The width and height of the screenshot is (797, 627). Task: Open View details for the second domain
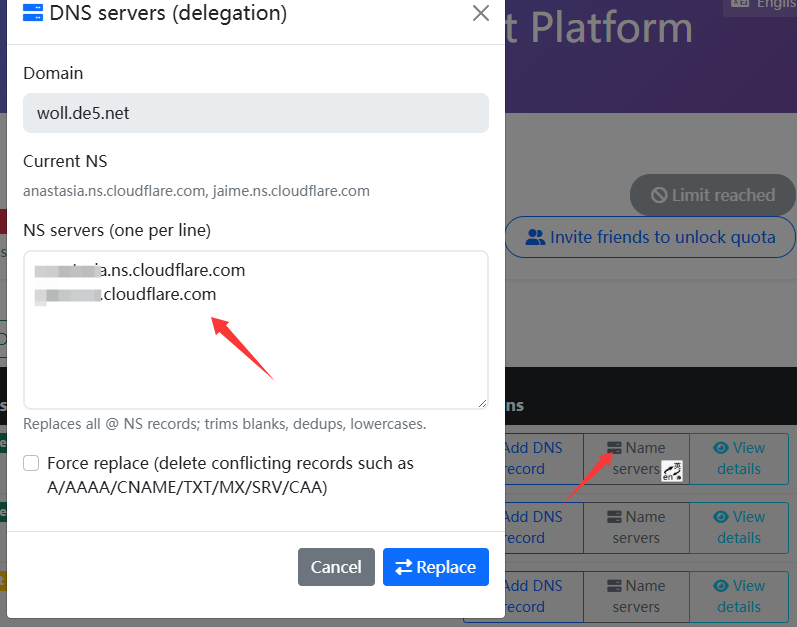tap(739, 527)
